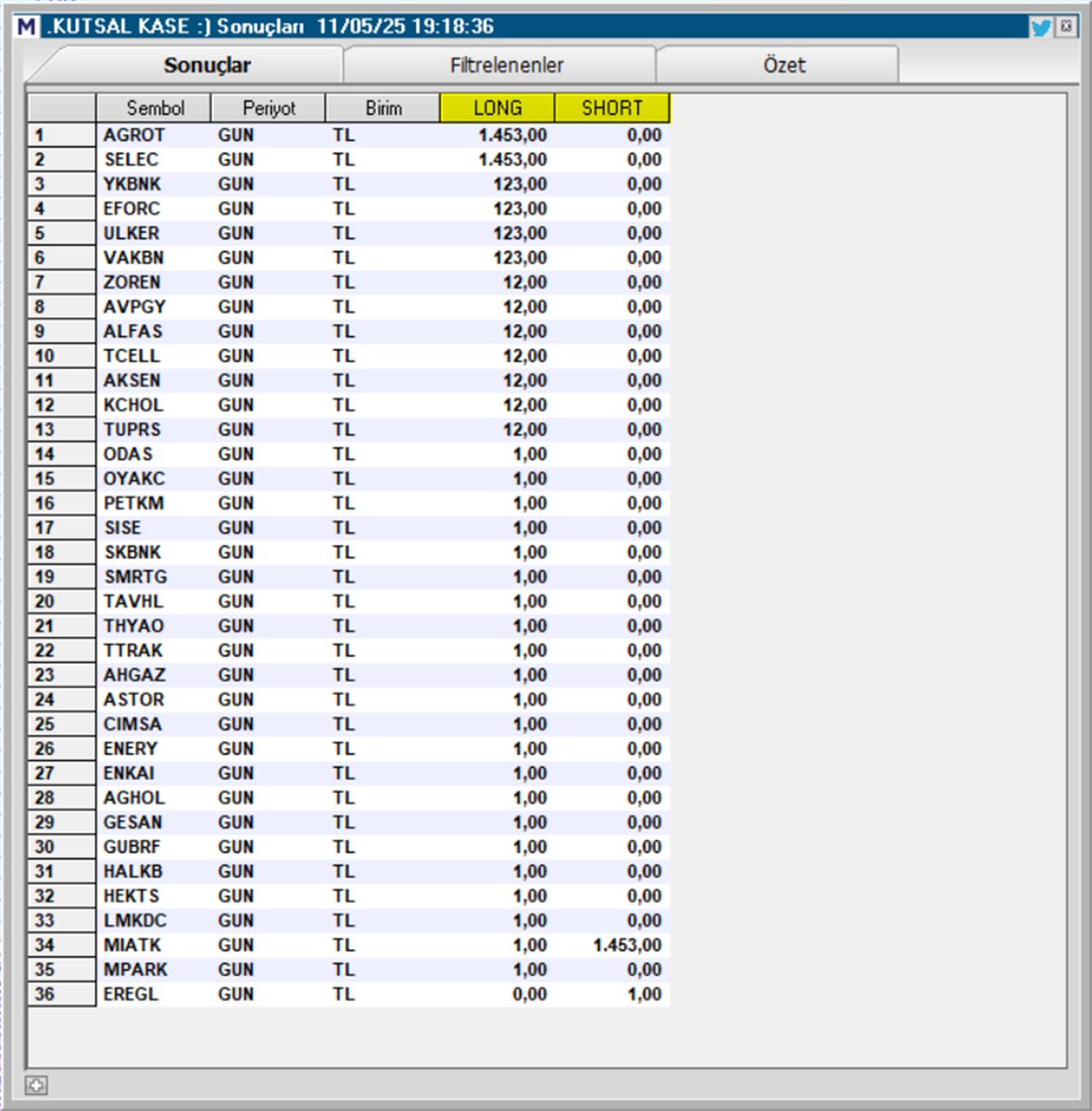Select the PETKM symbol cell

pyautogui.click(x=154, y=503)
